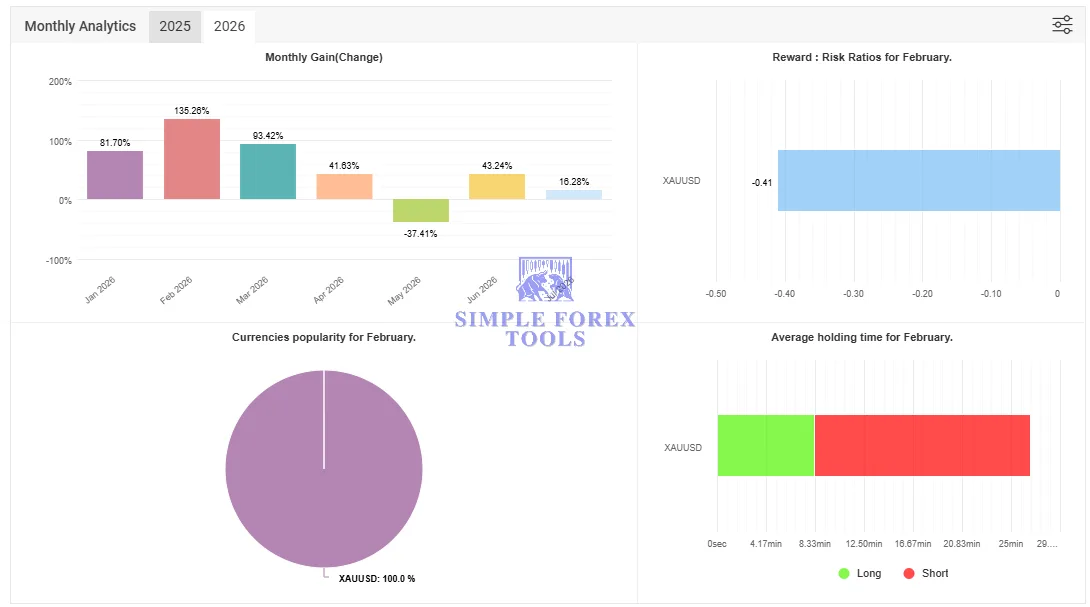Click the 93.42% bar label
Screen dimensions: 1090x607
tap(268, 136)
